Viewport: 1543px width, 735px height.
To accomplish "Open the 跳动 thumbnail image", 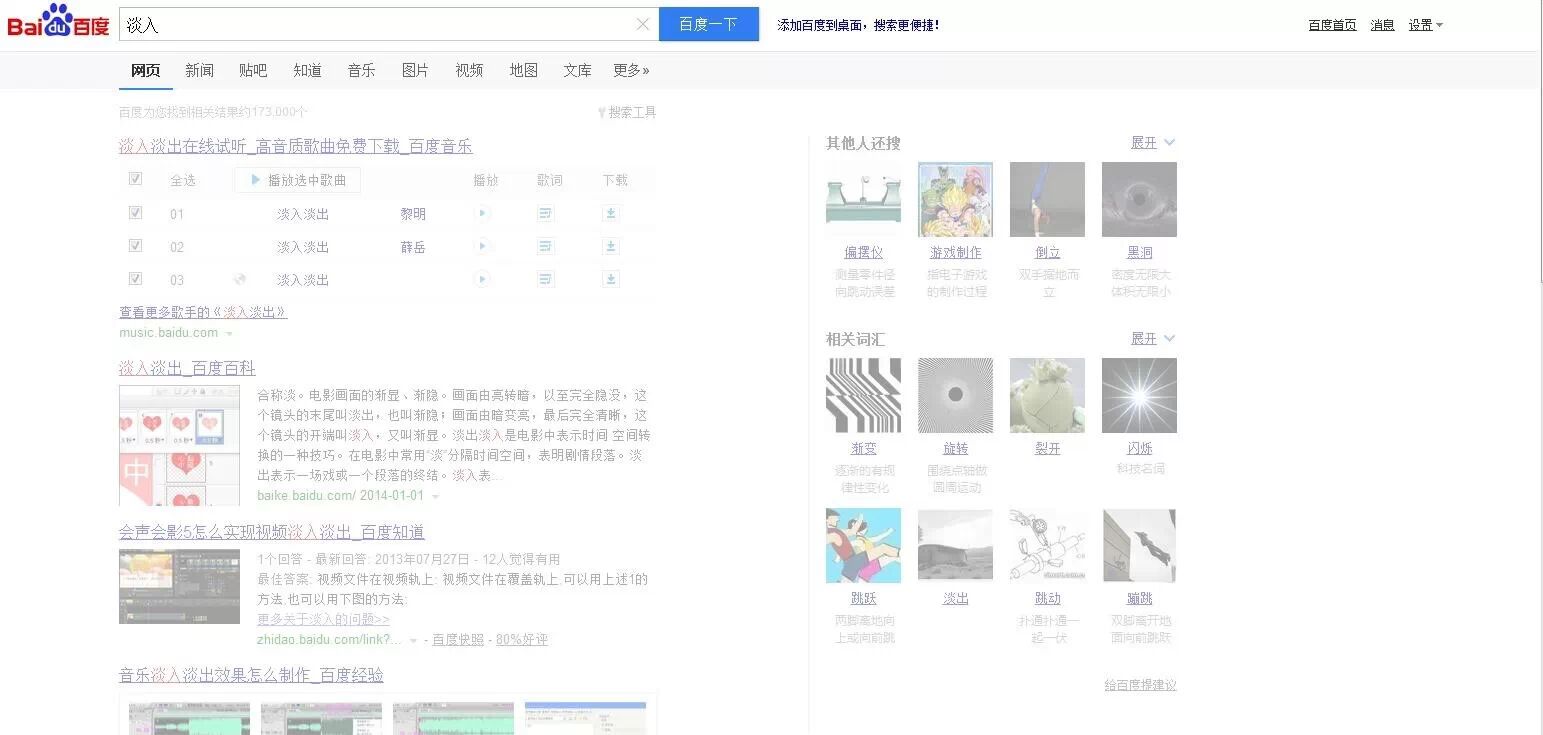I will point(1047,545).
